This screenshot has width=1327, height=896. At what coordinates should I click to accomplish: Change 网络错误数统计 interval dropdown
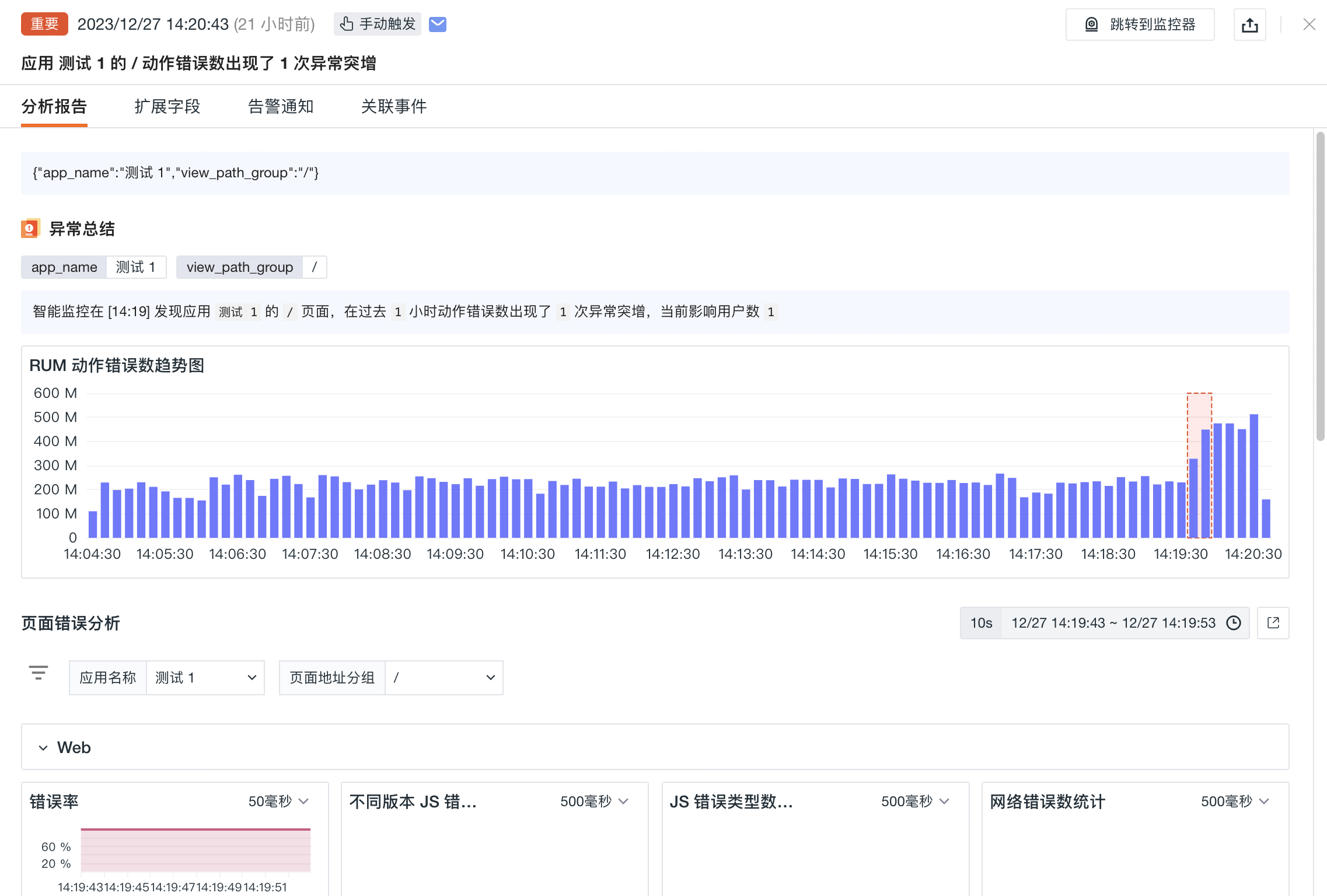(x=1235, y=801)
